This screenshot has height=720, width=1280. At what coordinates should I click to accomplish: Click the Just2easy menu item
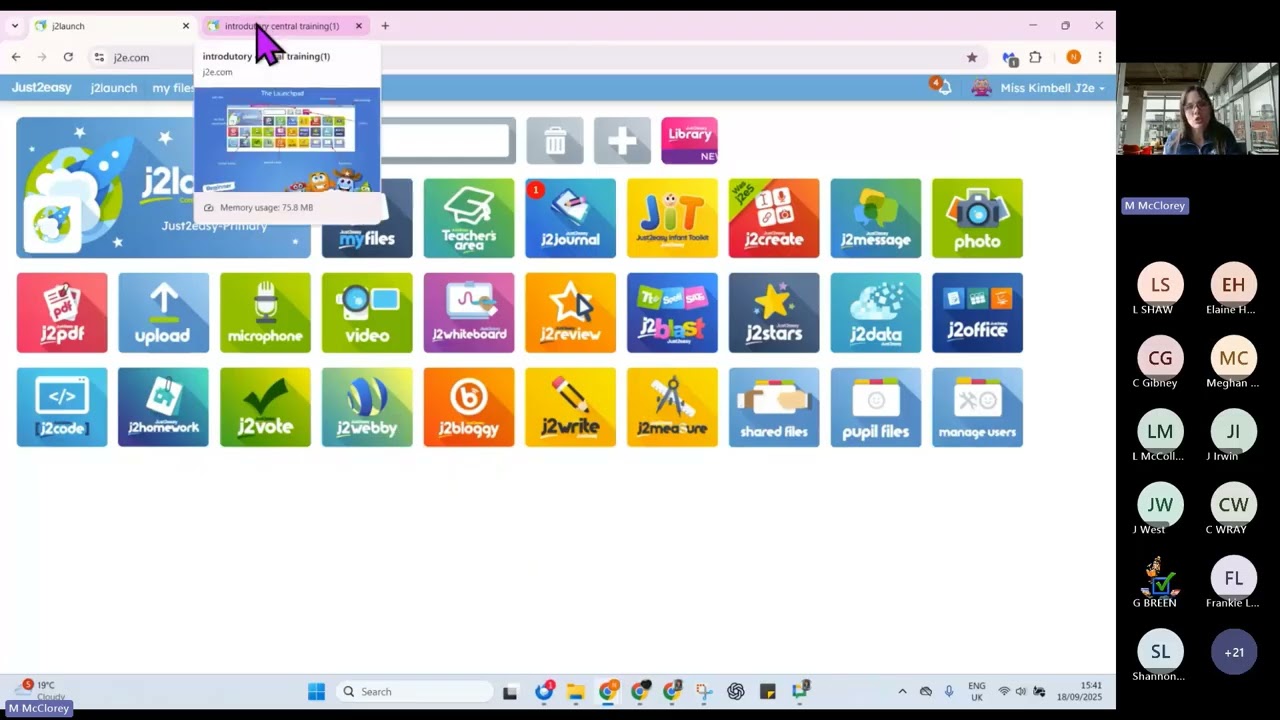[x=42, y=88]
